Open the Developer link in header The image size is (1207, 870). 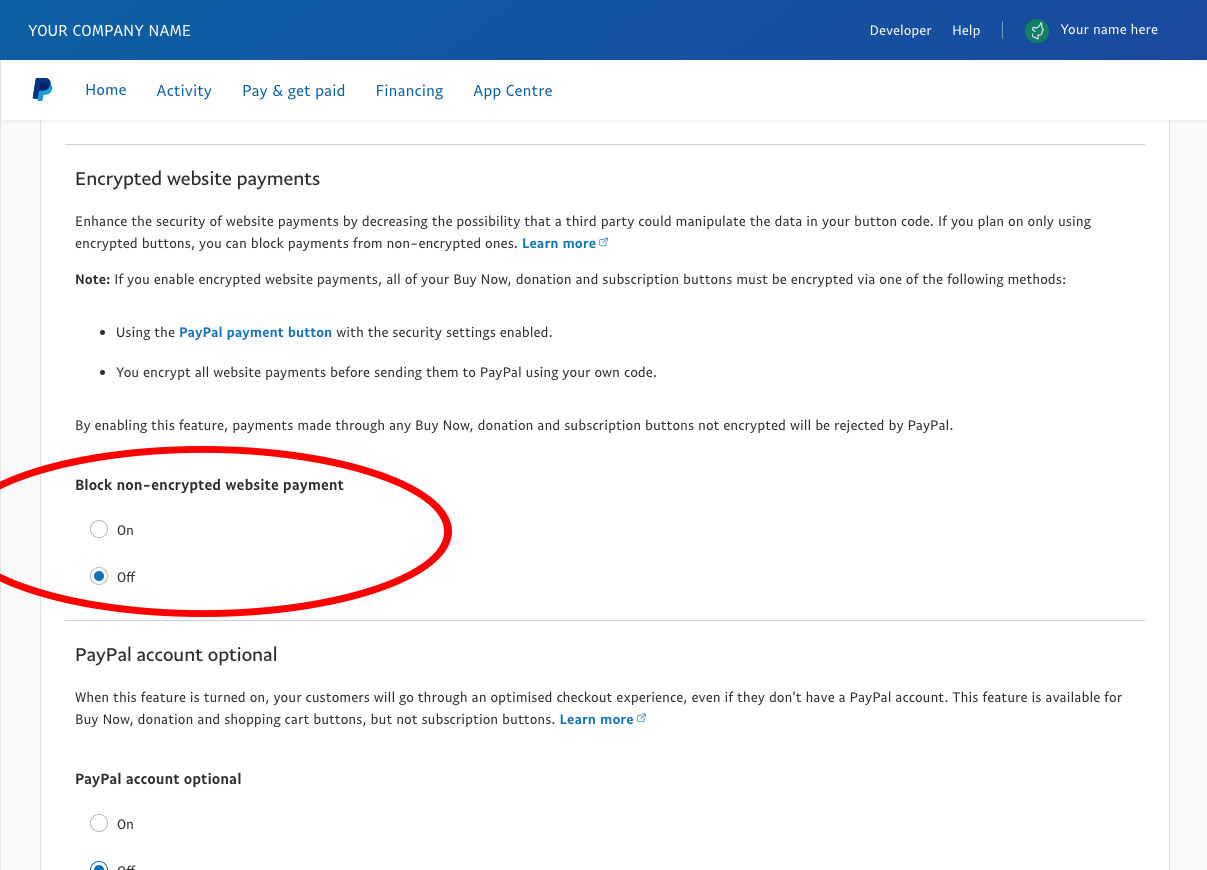900,30
